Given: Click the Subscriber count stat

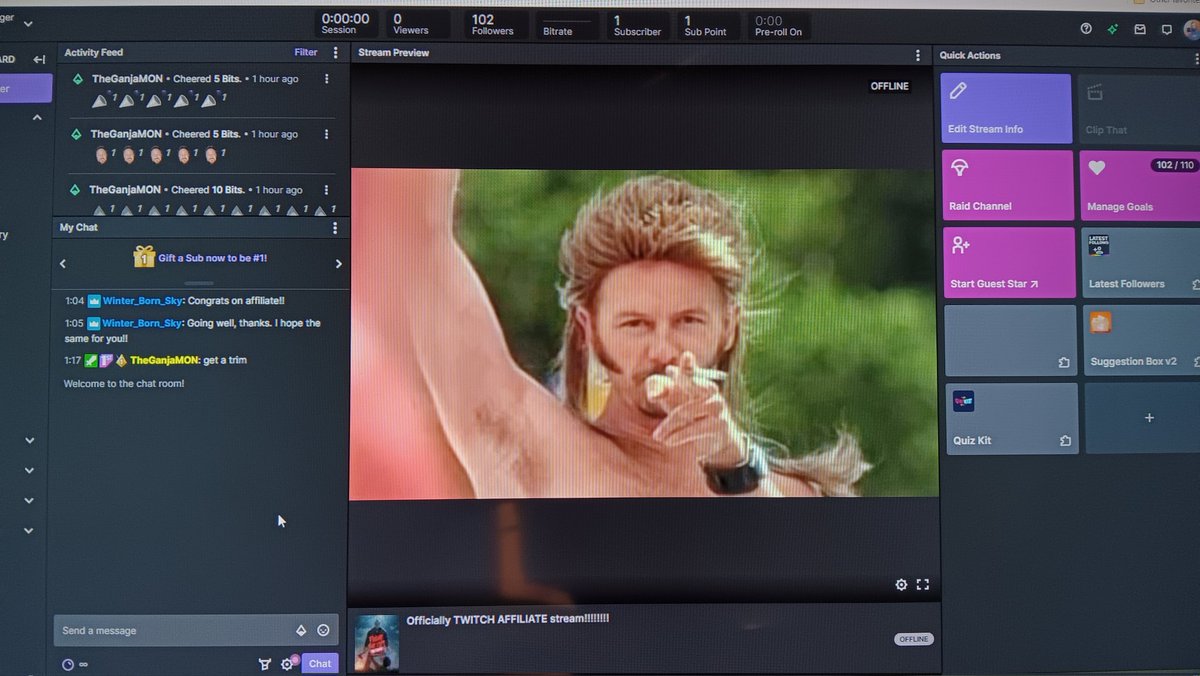Looking at the screenshot, I should (x=637, y=25).
